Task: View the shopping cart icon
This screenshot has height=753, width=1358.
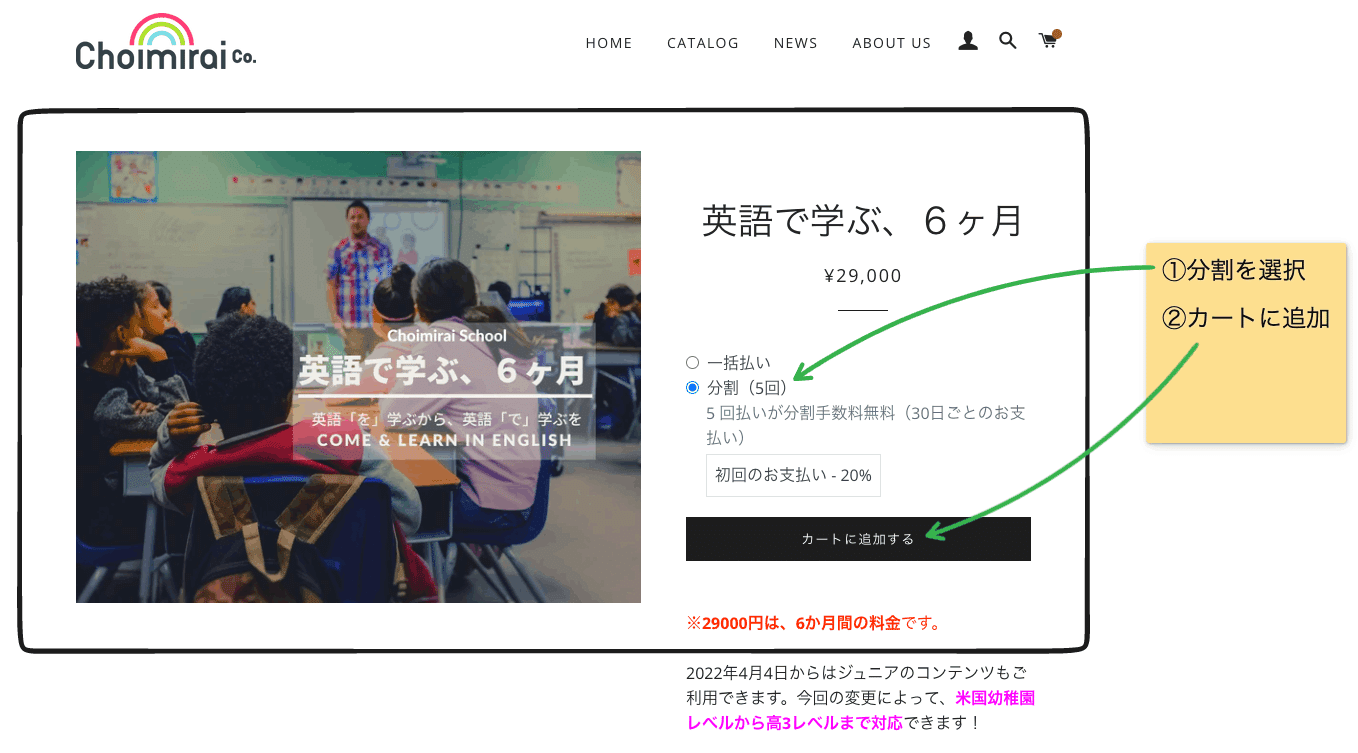Action: pyautogui.click(x=1047, y=42)
